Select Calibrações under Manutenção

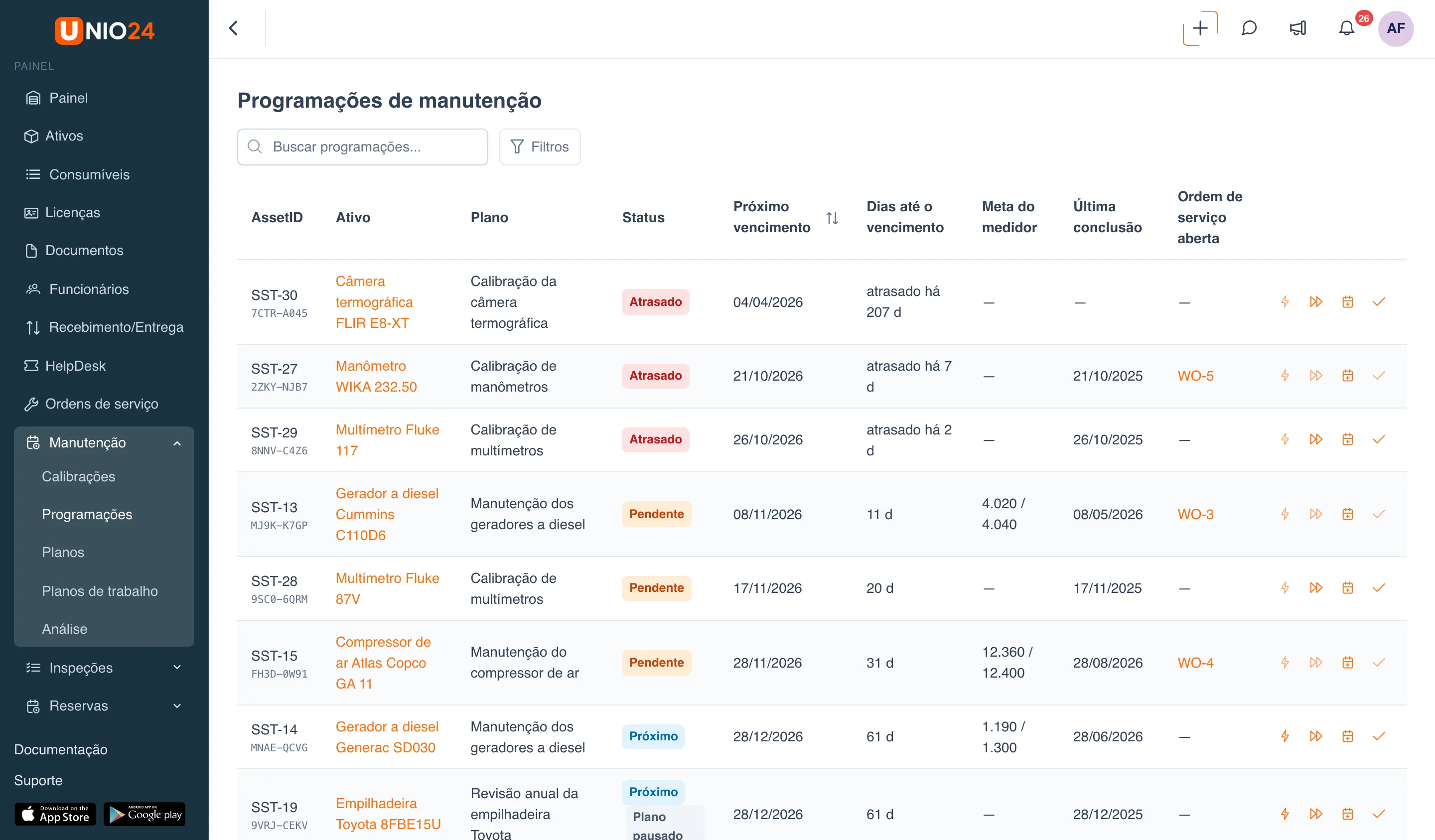point(79,477)
